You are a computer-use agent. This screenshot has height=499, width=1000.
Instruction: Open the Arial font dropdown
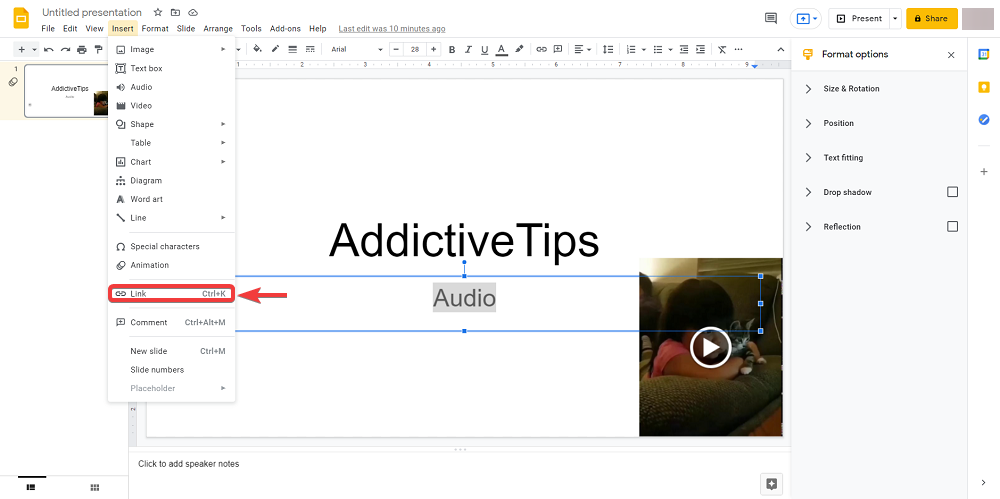pos(357,49)
